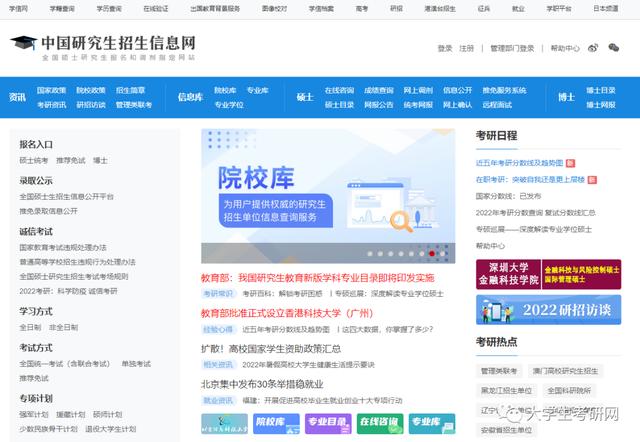Open 国家分数线：已发布 link

coord(508,196)
